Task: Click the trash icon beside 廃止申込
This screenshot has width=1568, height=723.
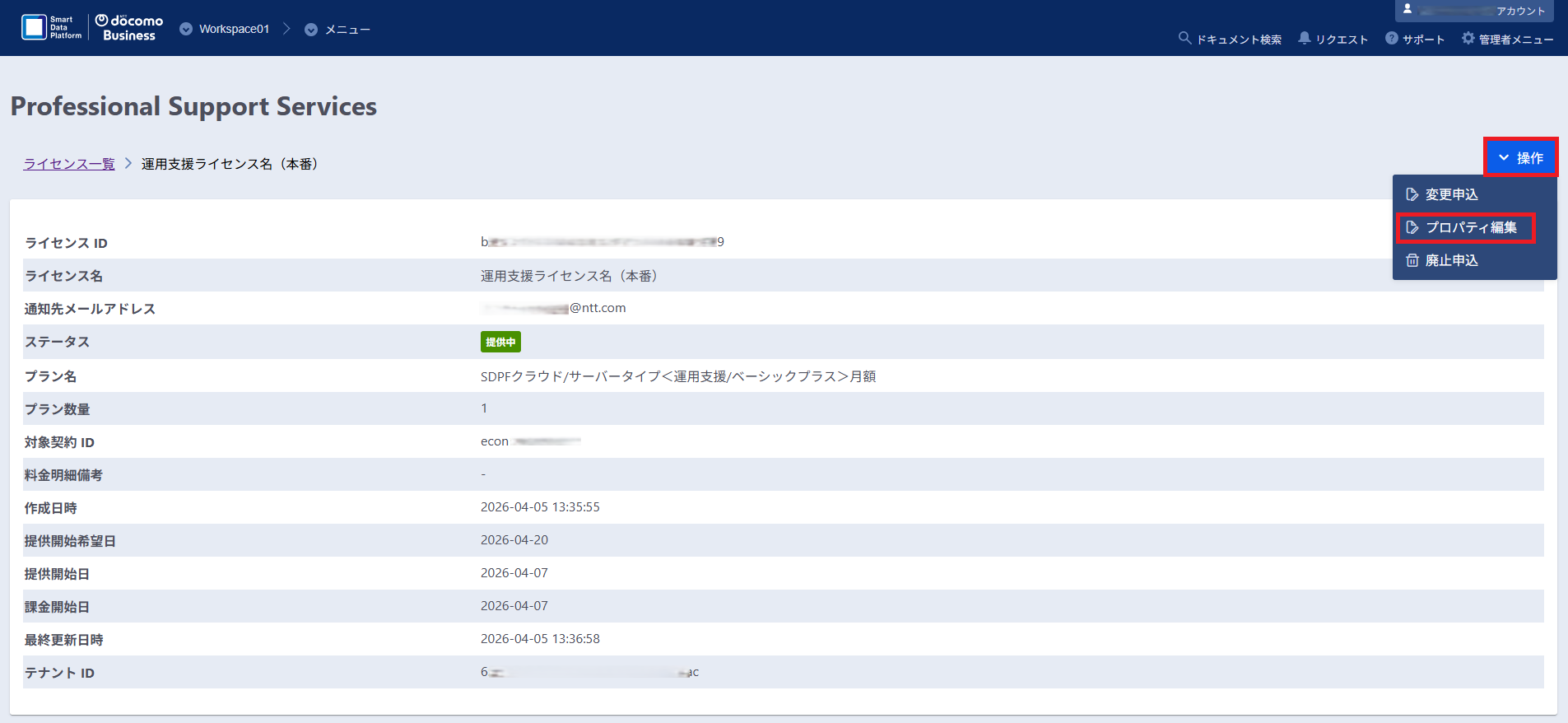Action: tap(1412, 260)
